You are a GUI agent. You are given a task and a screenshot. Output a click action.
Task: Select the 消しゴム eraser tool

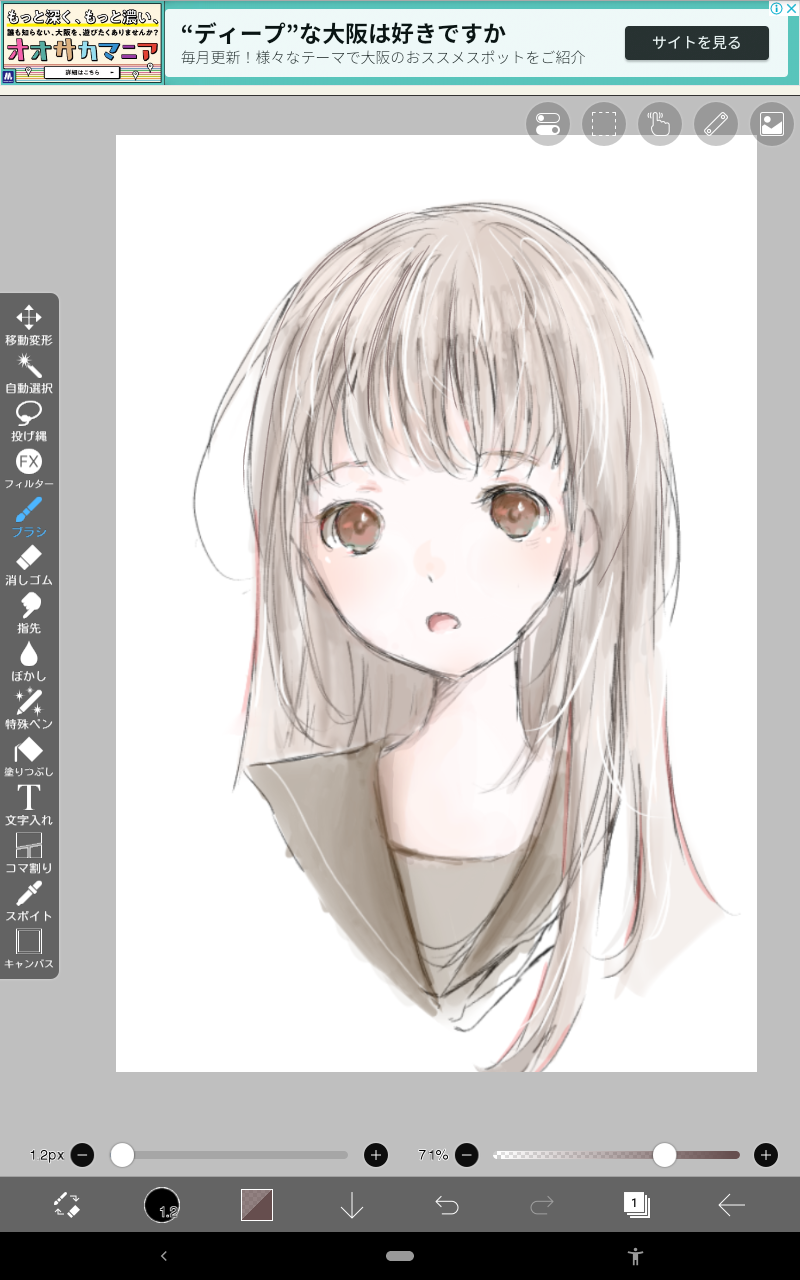[x=29, y=565]
